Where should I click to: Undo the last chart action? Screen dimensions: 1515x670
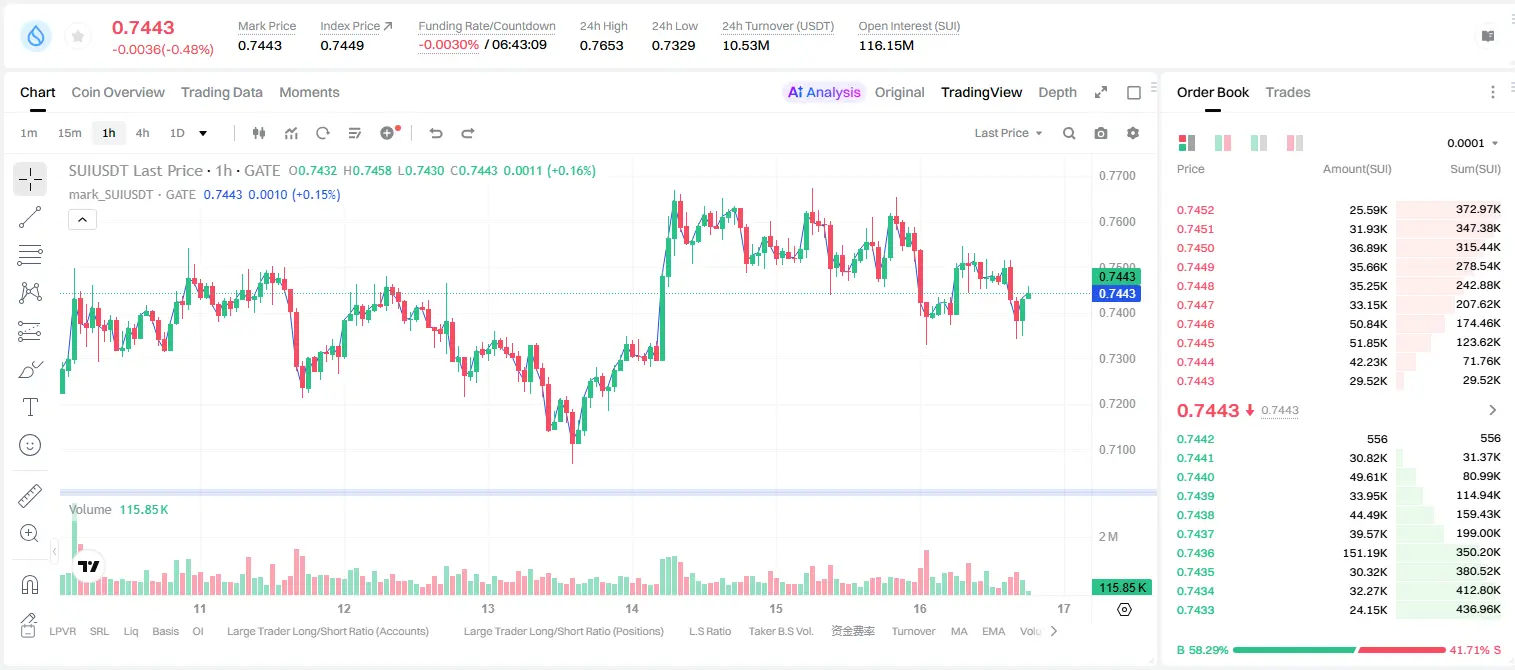(435, 133)
